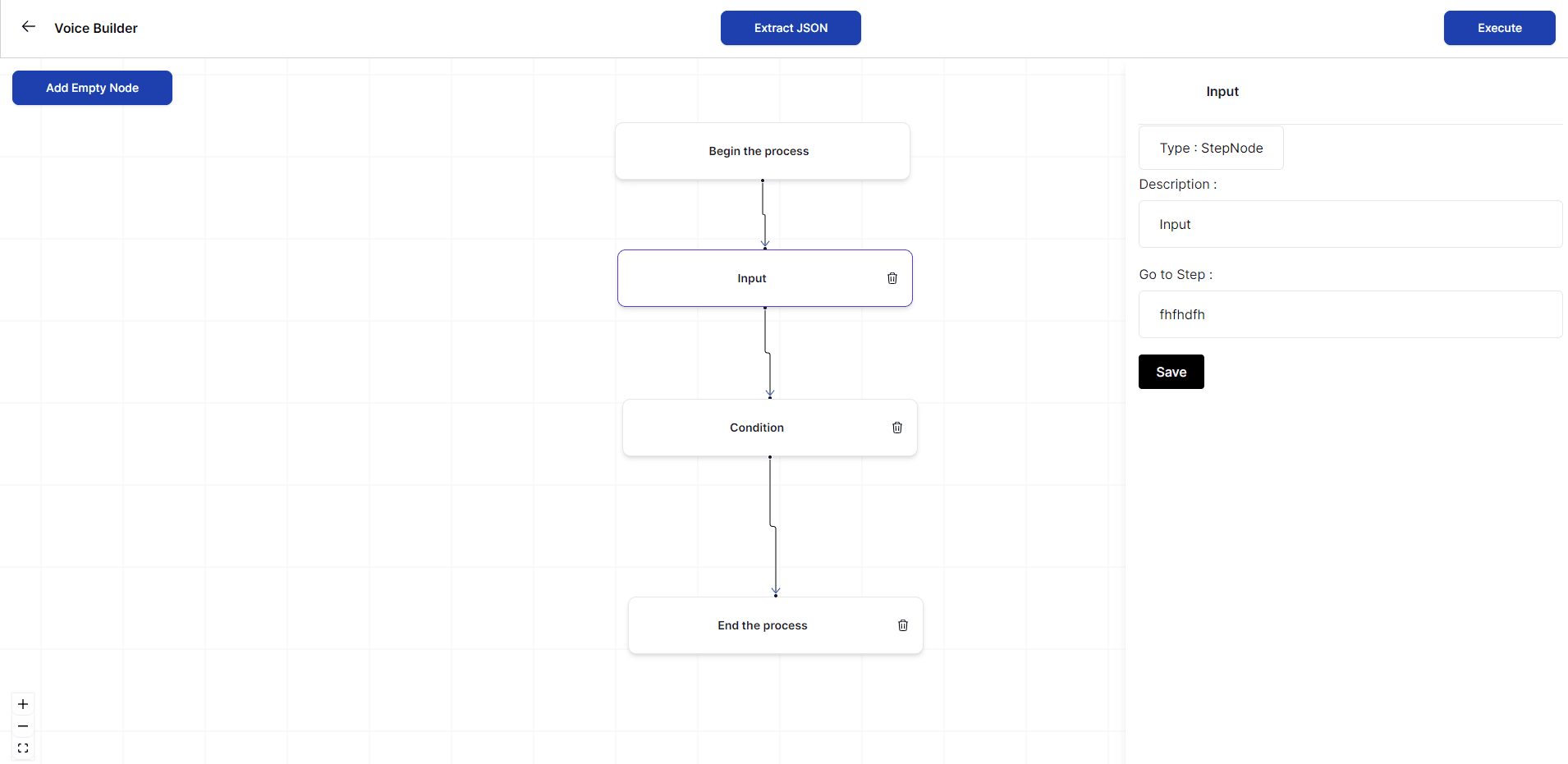Select the Condition node
Viewport: 1568px width, 764px height.
(x=756, y=428)
